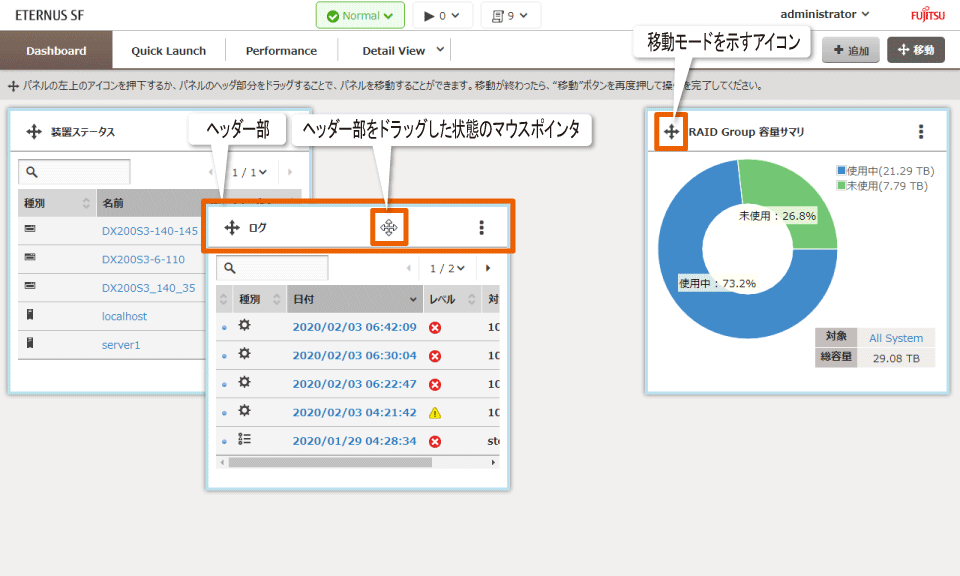Click the server icon for localhost
The height and width of the screenshot is (576, 960).
[30, 315]
